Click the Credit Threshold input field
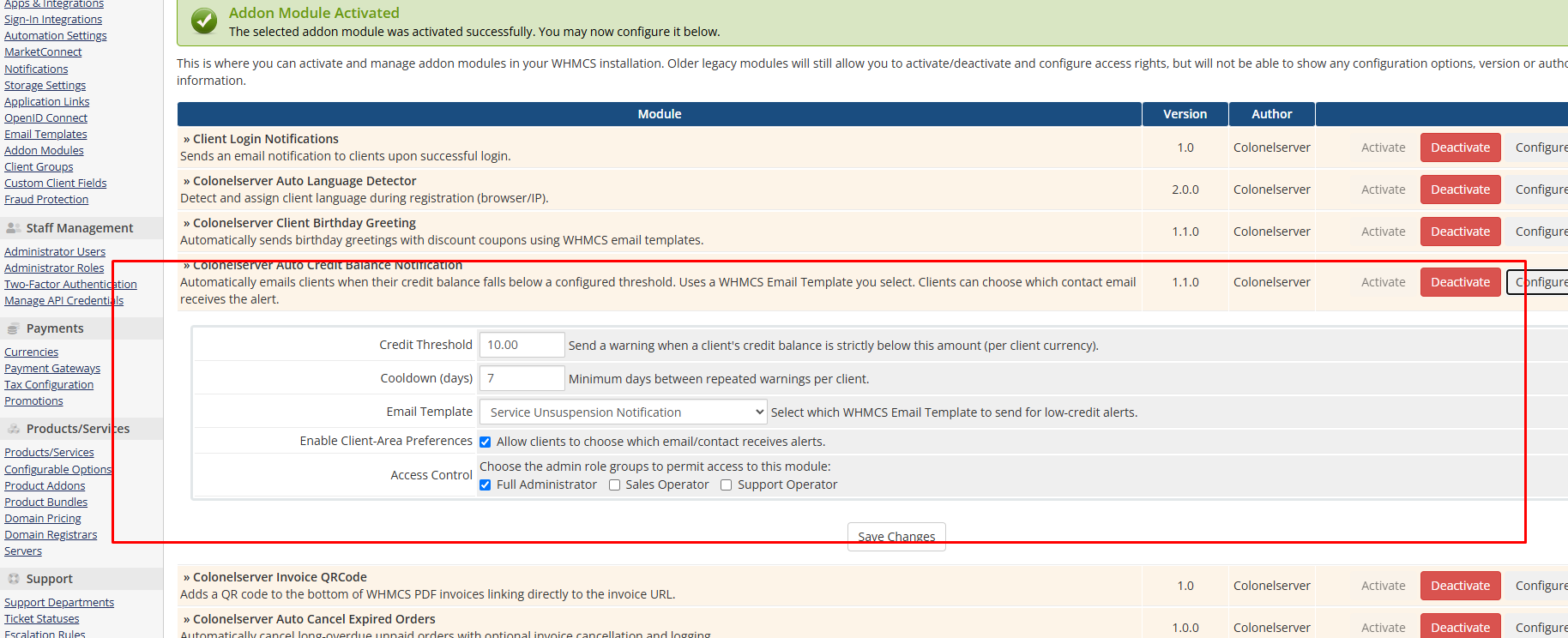 (522, 345)
